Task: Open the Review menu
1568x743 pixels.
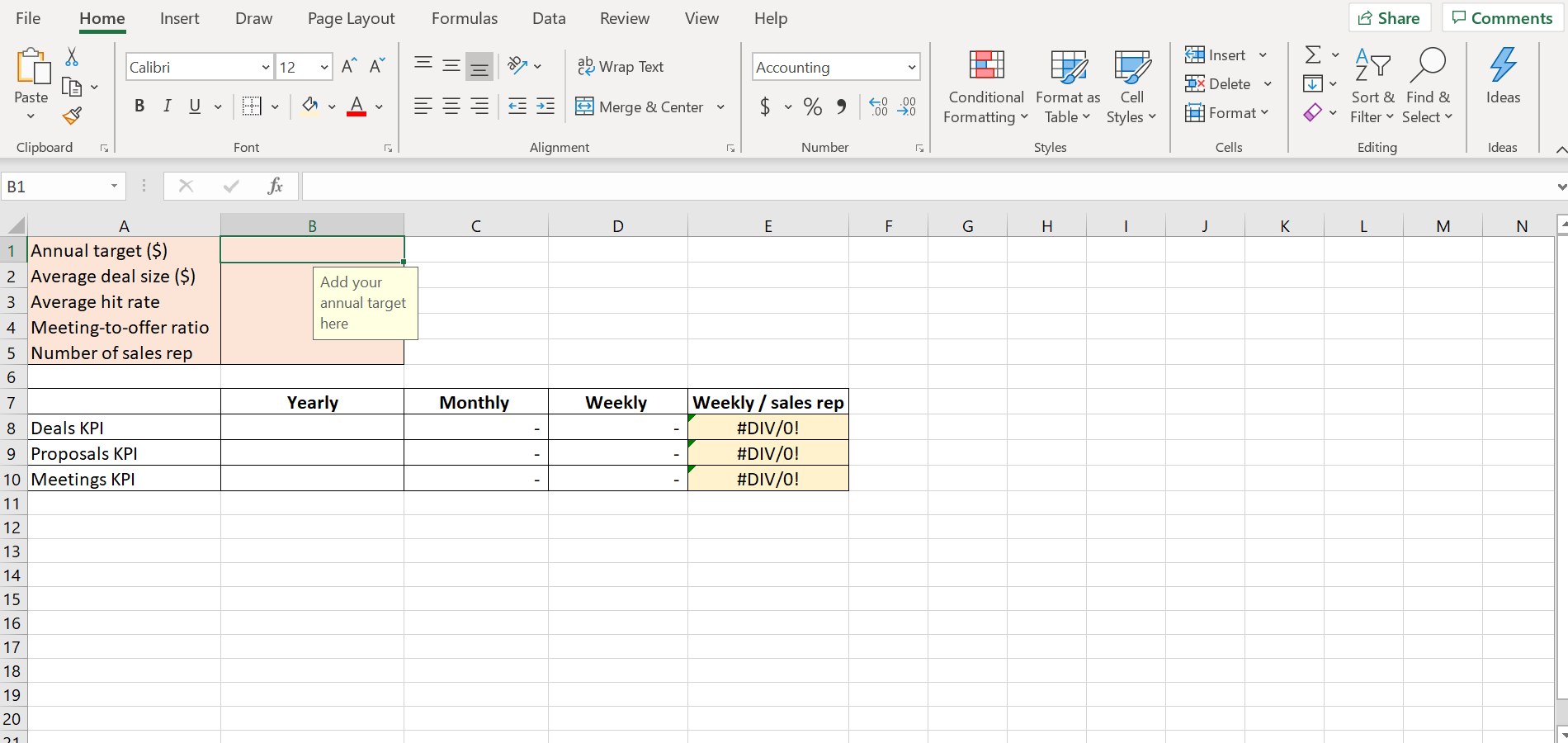Action: tap(624, 17)
